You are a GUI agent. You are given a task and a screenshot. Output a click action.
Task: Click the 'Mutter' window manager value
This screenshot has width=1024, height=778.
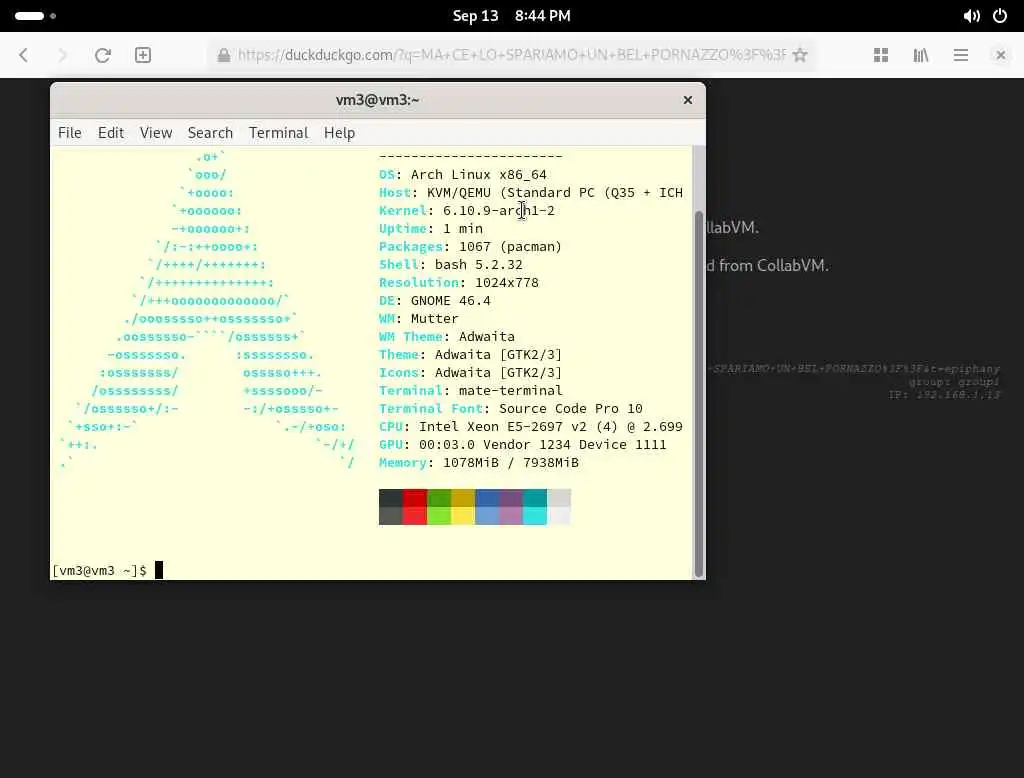434,318
